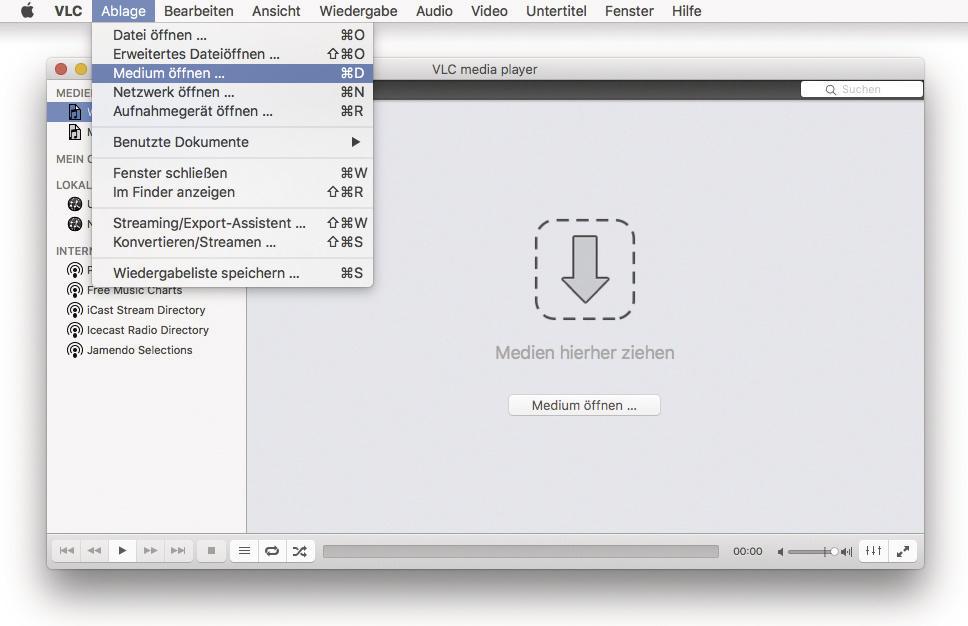Click the dashed drop-zone arrow icon
968x626 pixels.
585,269
